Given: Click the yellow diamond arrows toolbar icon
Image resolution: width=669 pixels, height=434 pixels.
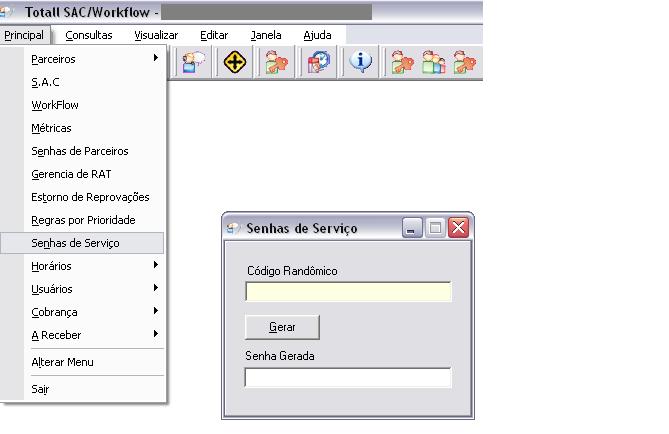Looking at the screenshot, I should pos(234,62).
